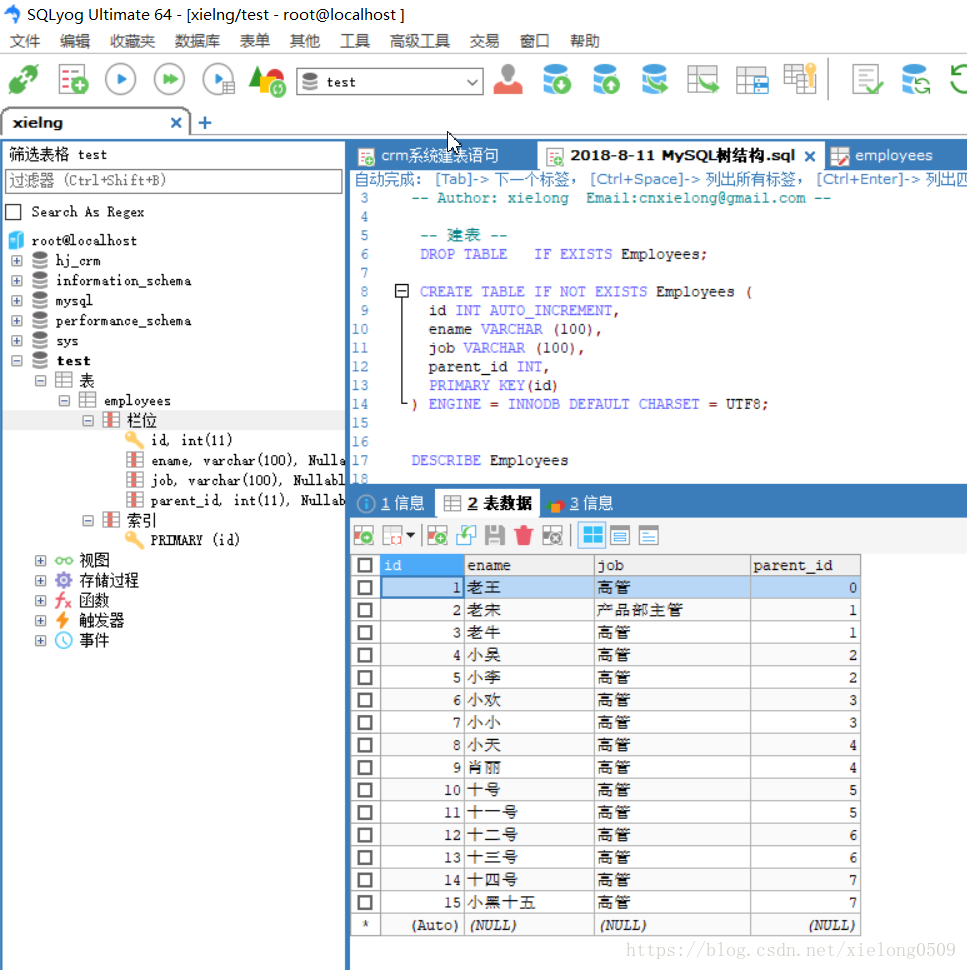
Task: Expand the information_schema database node
Action: pos(17,281)
